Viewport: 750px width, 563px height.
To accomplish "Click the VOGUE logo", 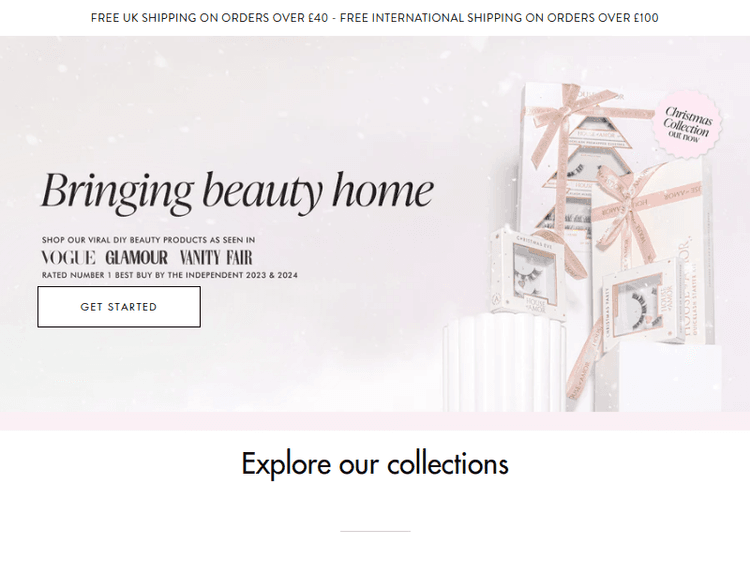I will pyautogui.click(x=68, y=257).
